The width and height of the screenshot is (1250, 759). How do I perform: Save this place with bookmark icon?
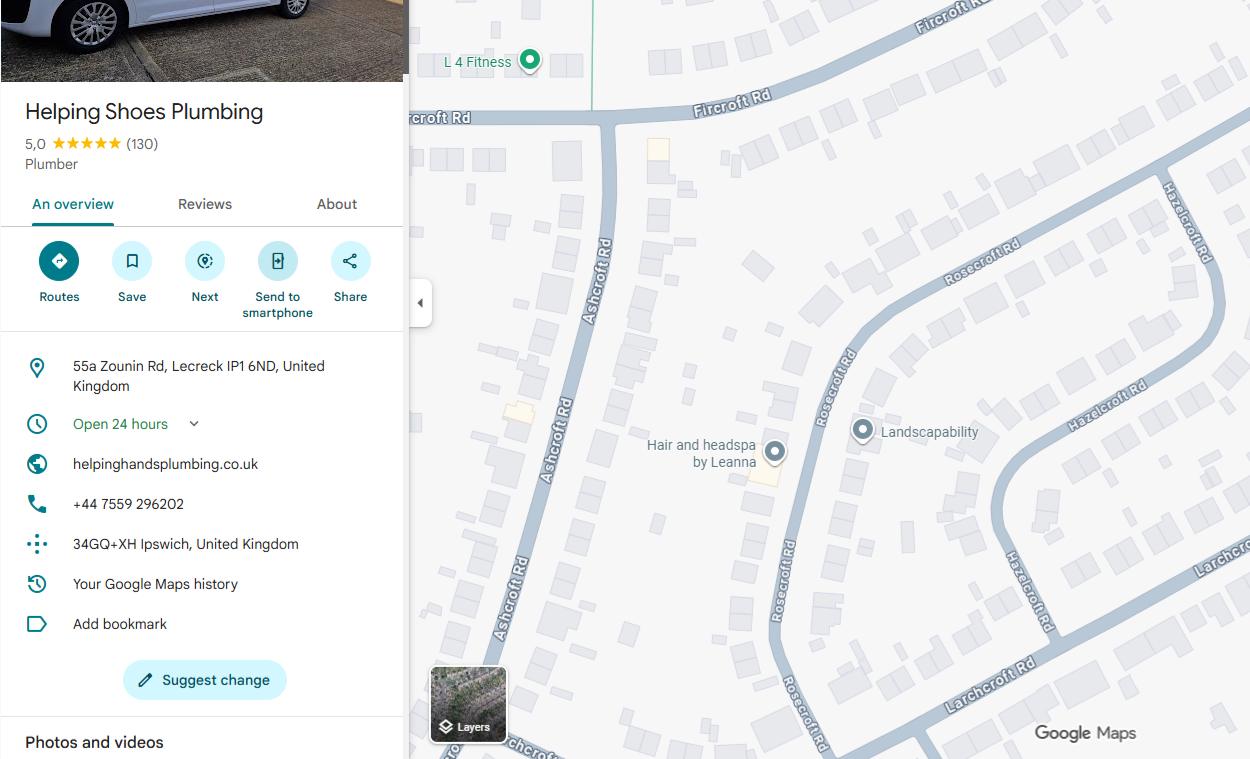pyautogui.click(x=132, y=261)
